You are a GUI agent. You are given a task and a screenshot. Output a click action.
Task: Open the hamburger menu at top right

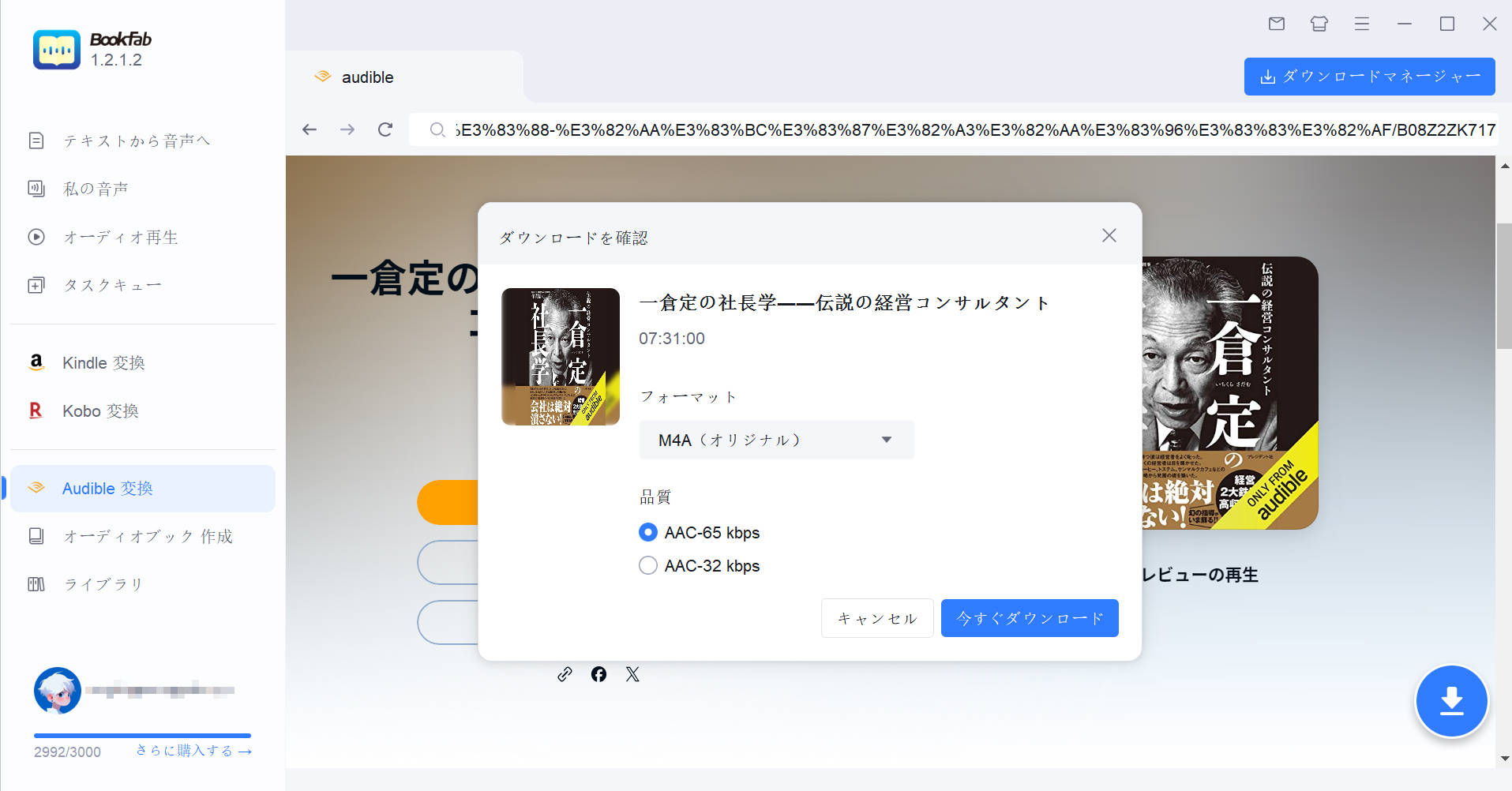(1361, 24)
